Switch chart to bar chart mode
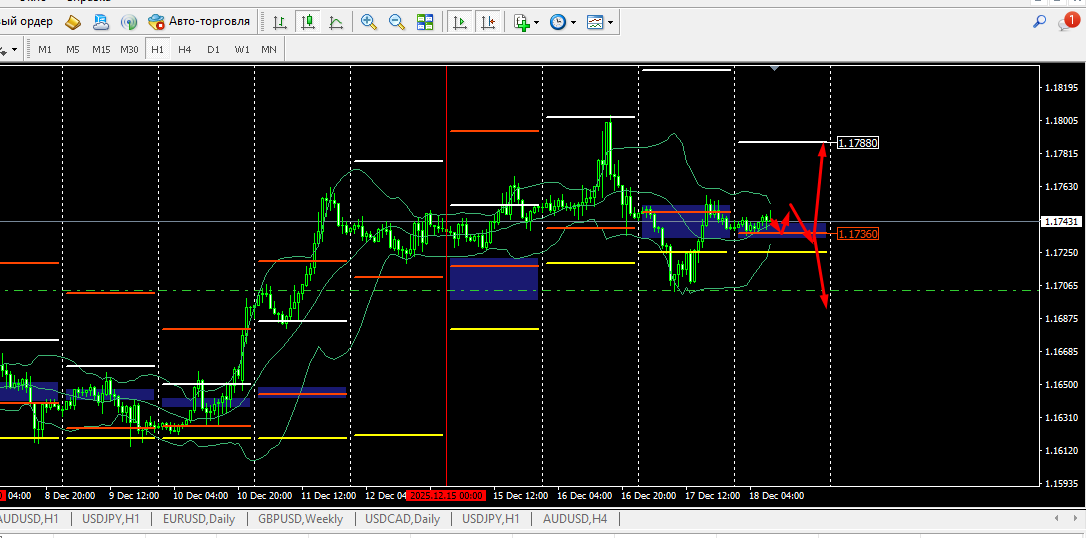Viewport: 1086px width, 538px height. 280,22
